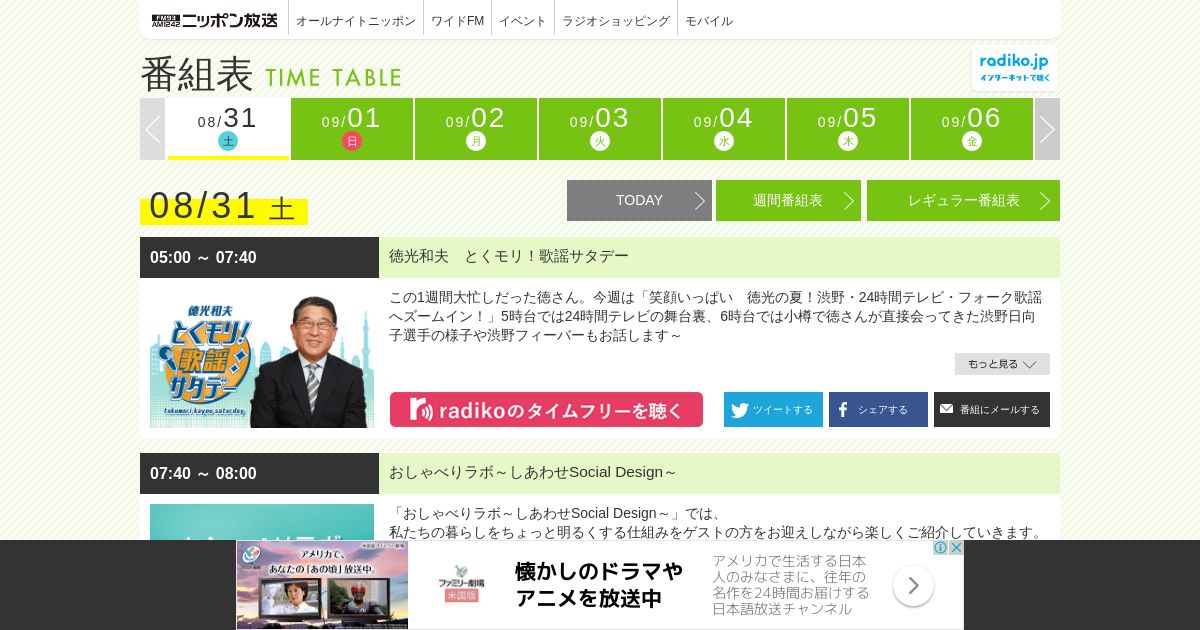The width and height of the screenshot is (1200, 630).
Task: Open オールナイトニッポン menu item
Action: click(356, 20)
